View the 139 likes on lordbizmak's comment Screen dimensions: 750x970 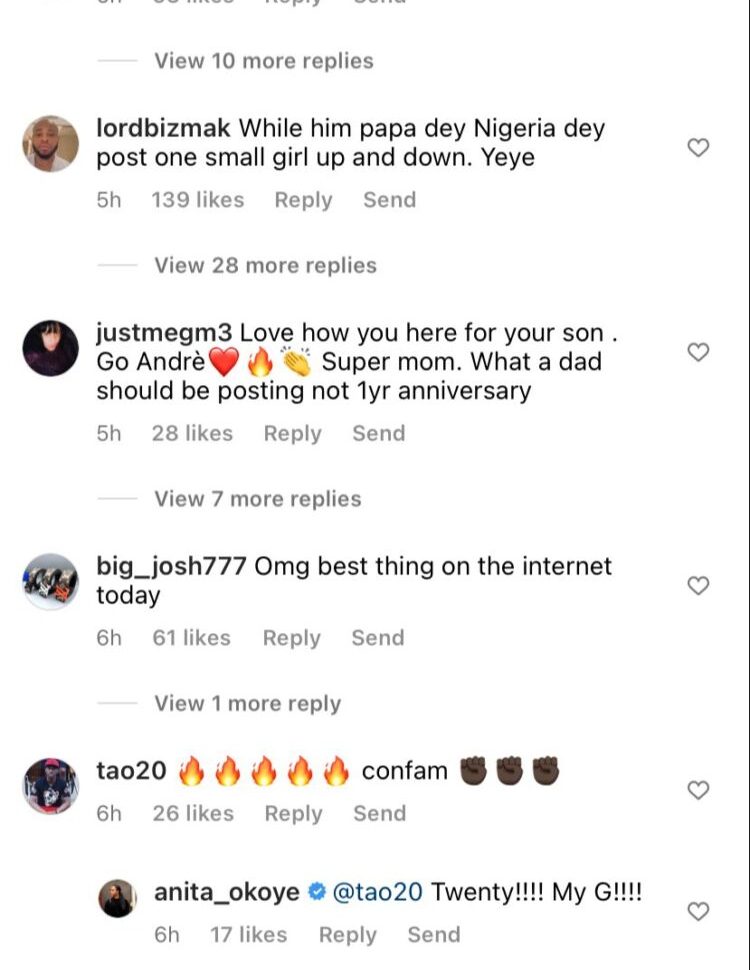tap(197, 200)
